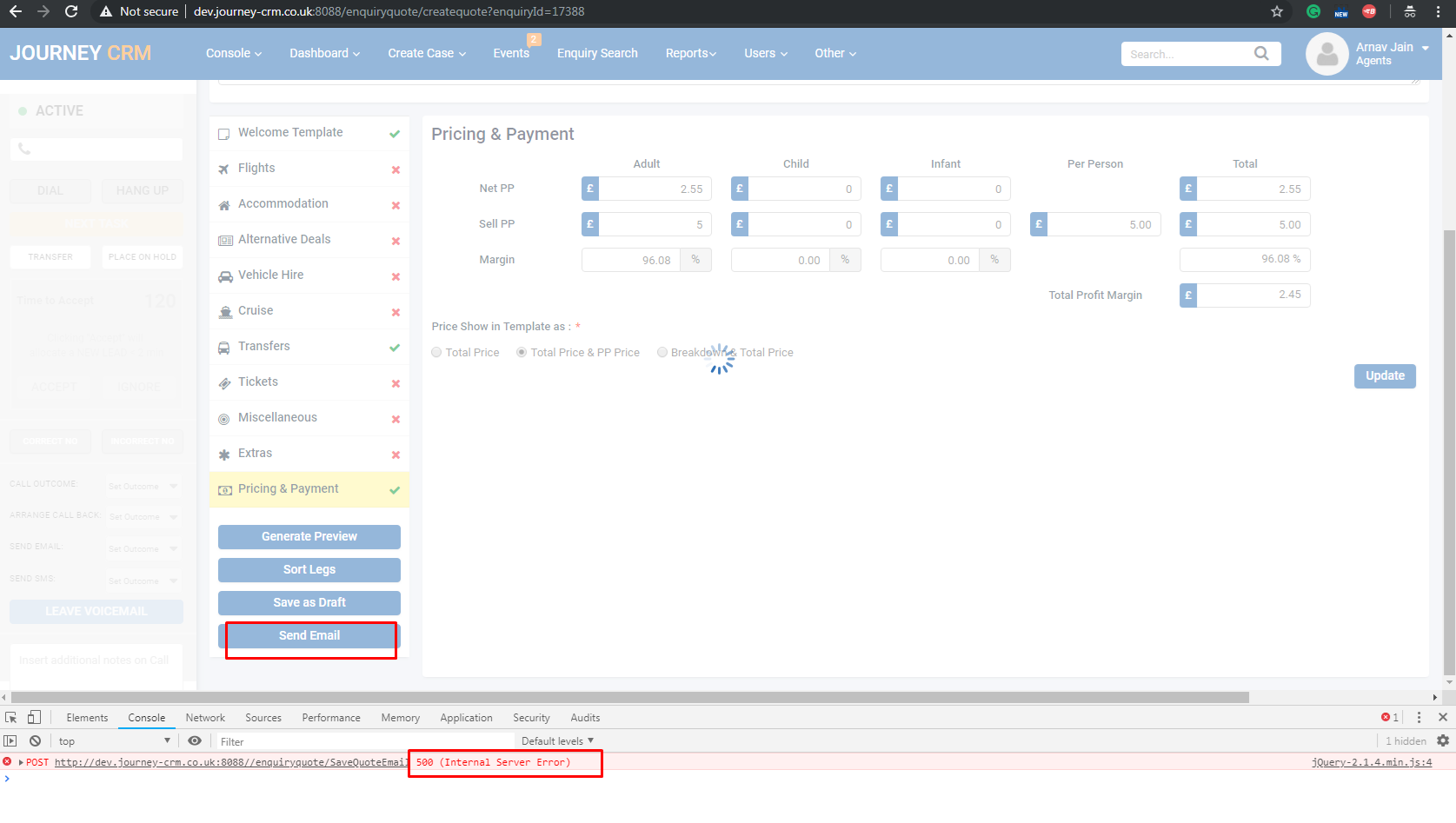Image resolution: width=1456 pixels, height=823 pixels.
Task: Click the red error count indicator
Action: tap(1390, 718)
